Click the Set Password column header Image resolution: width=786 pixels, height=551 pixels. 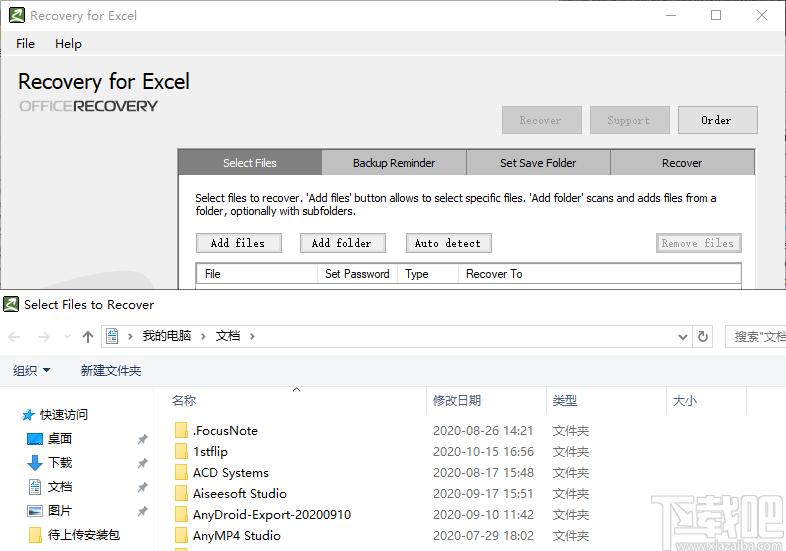(357, 274)
